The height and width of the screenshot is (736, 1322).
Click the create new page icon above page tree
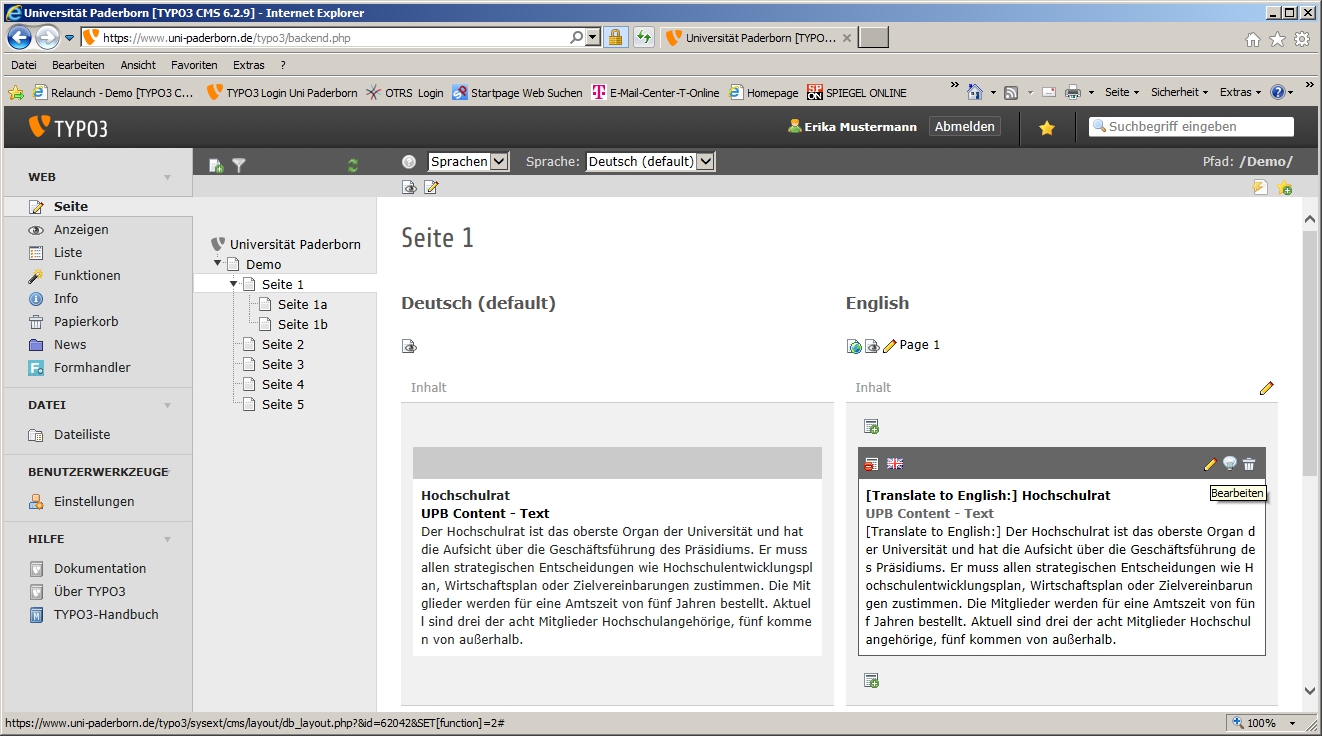pos(216,165)
